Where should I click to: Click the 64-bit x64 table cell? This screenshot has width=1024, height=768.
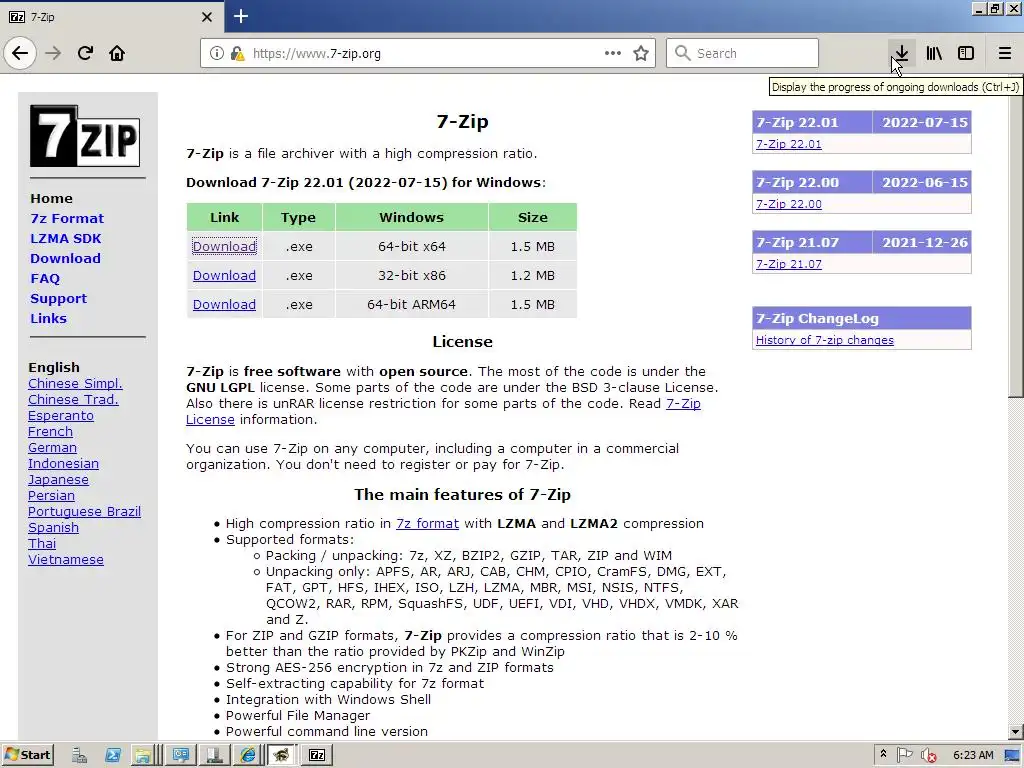411,247
